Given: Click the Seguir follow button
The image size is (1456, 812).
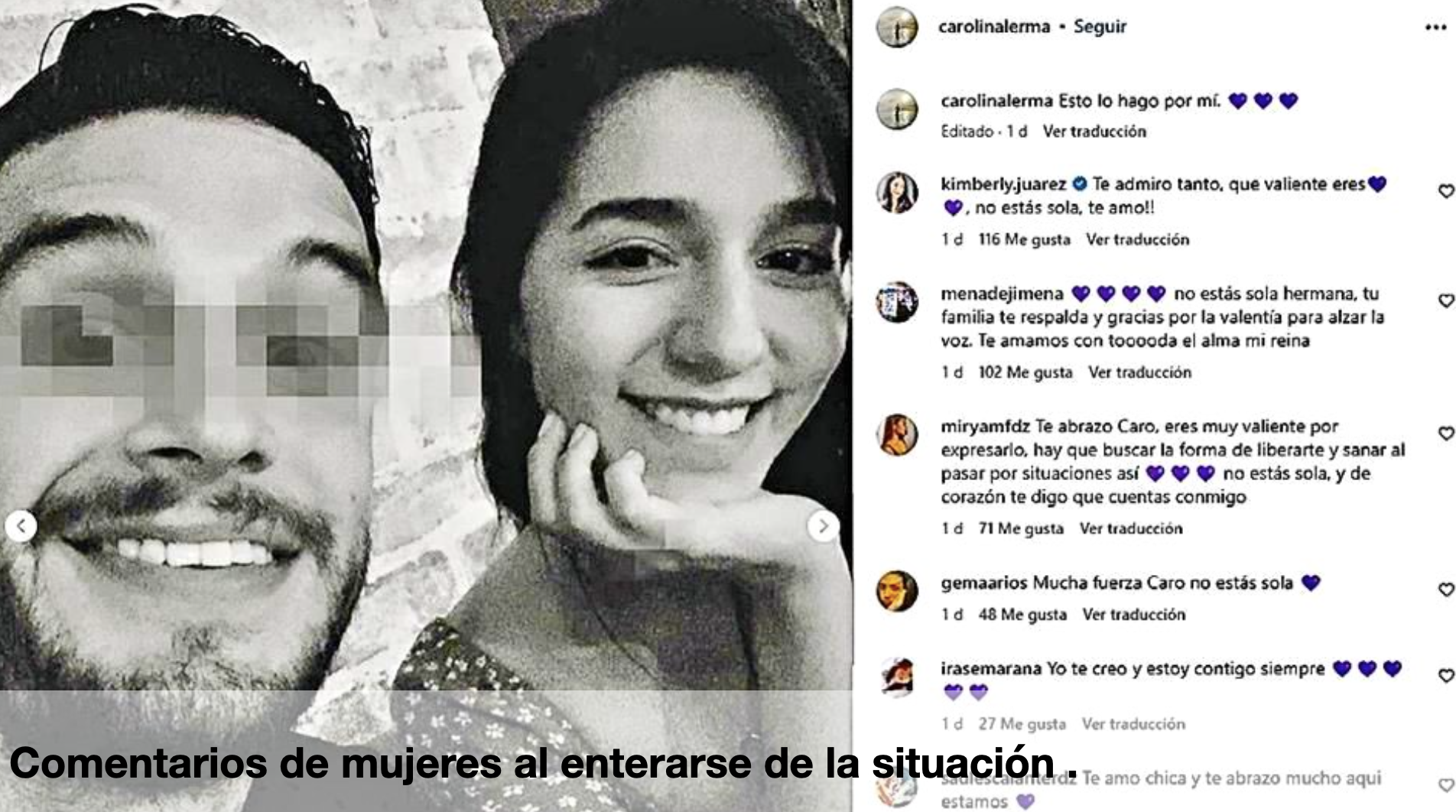Looking at the screenshot, I should 1100,27.
